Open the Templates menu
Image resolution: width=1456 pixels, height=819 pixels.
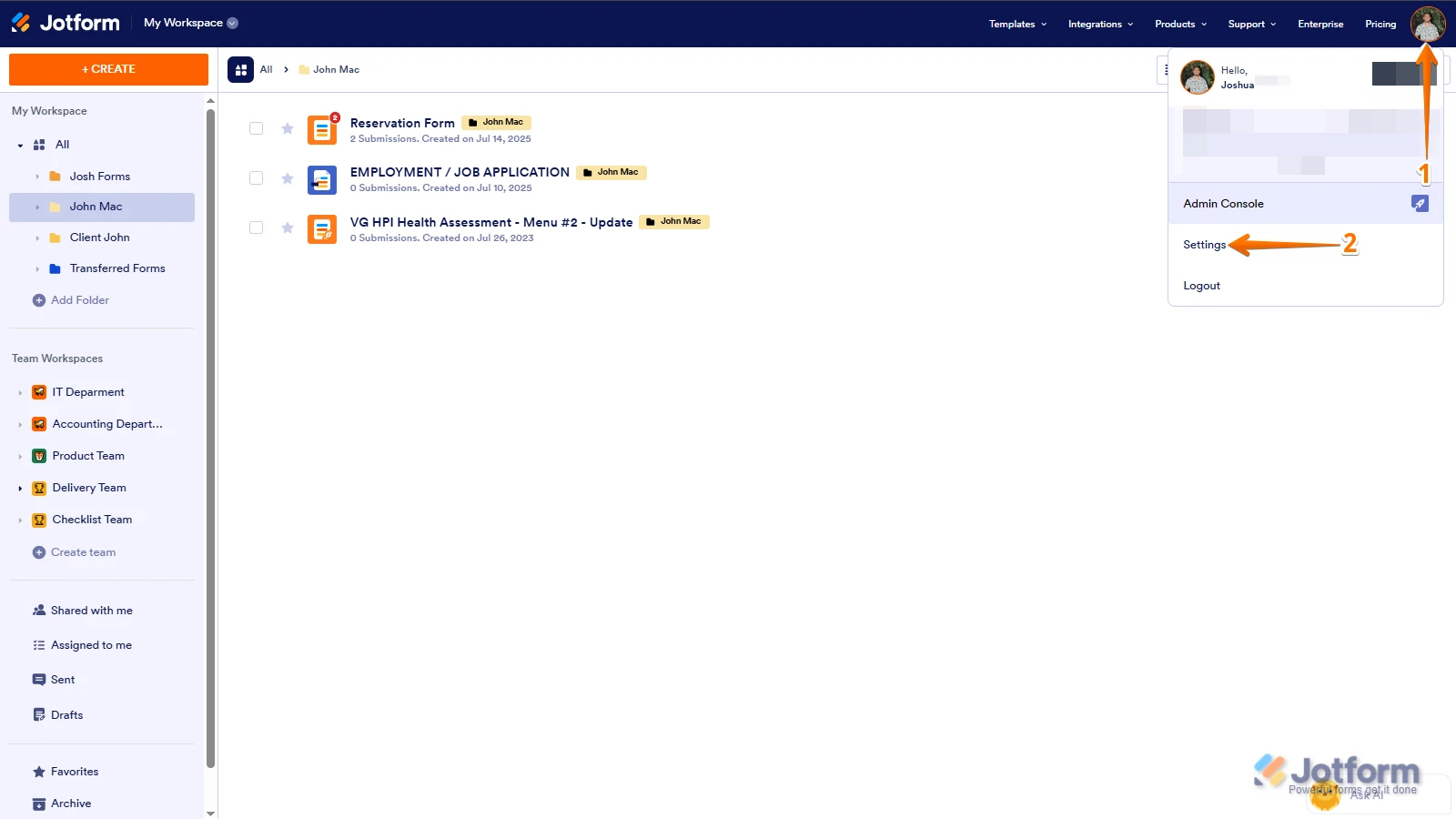(1016, 25)
